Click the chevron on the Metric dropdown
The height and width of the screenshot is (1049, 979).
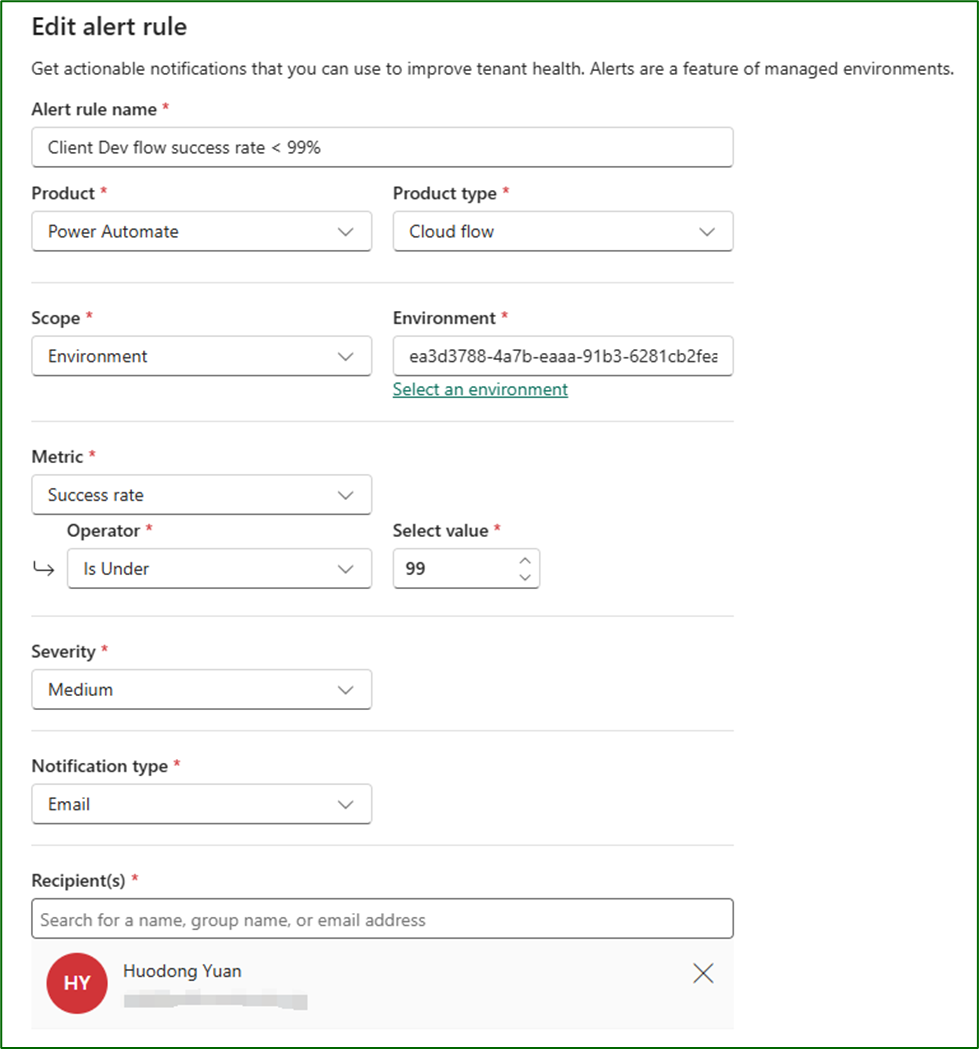tap(346, 495)
